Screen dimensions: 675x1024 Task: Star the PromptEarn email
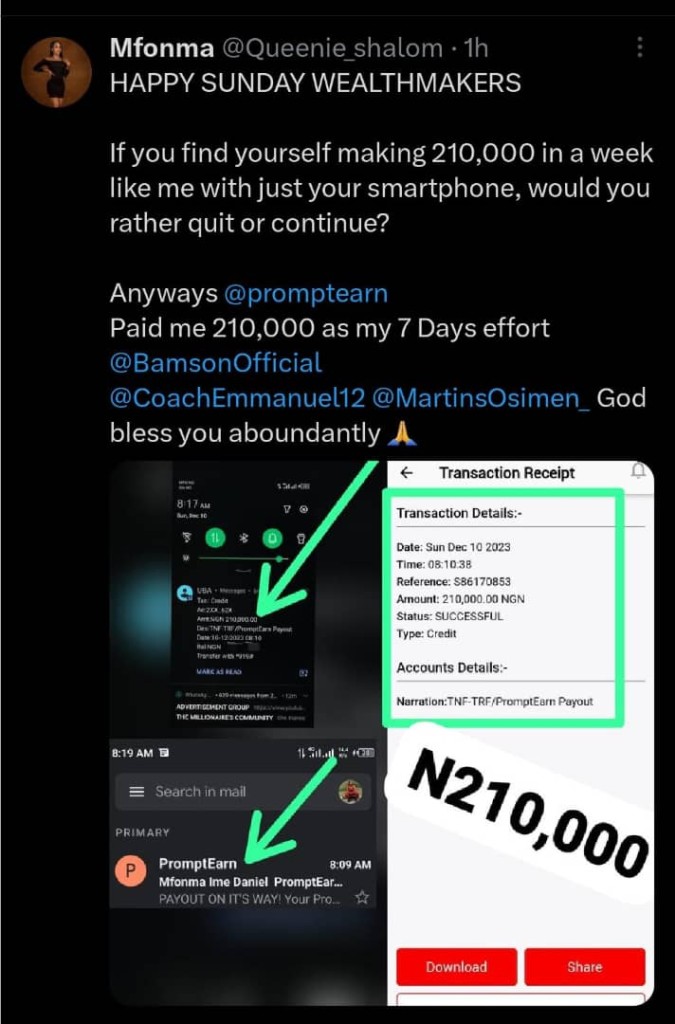tap(363, 898)
